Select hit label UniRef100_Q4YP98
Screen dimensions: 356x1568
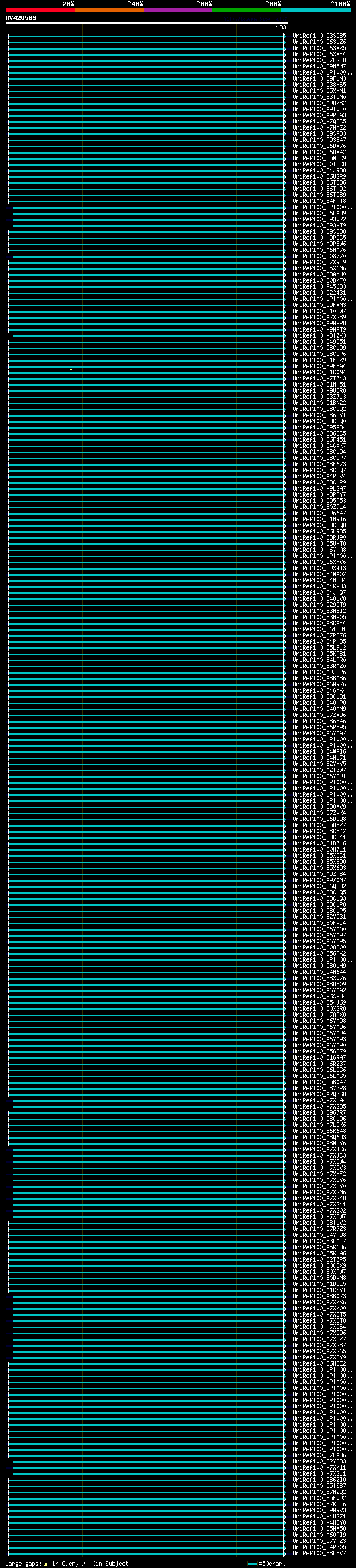pyautogui.click(x=319, y=1235)
